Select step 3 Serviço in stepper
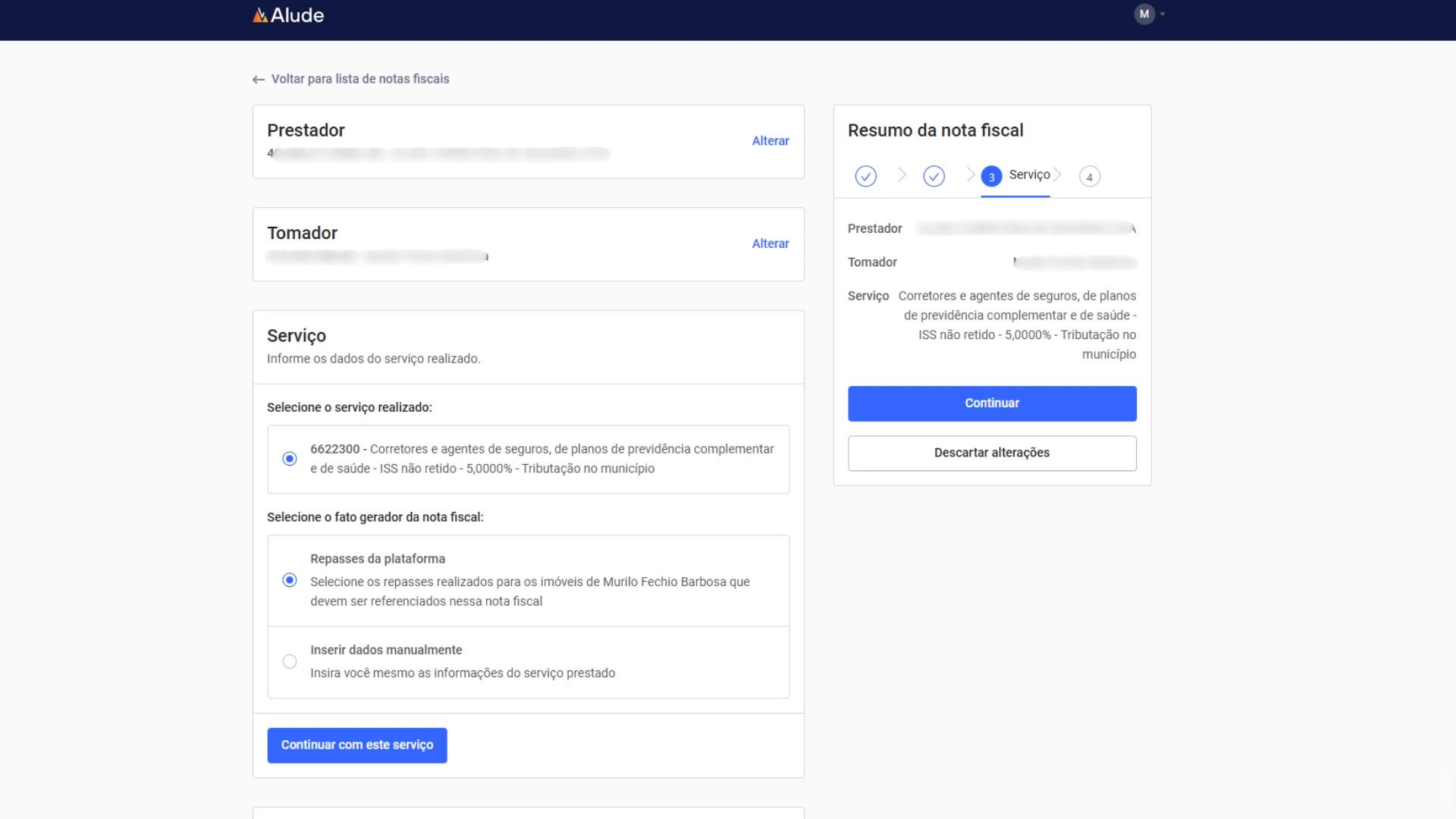This screenshot has width=1456, height=819. click(1015, 176)
